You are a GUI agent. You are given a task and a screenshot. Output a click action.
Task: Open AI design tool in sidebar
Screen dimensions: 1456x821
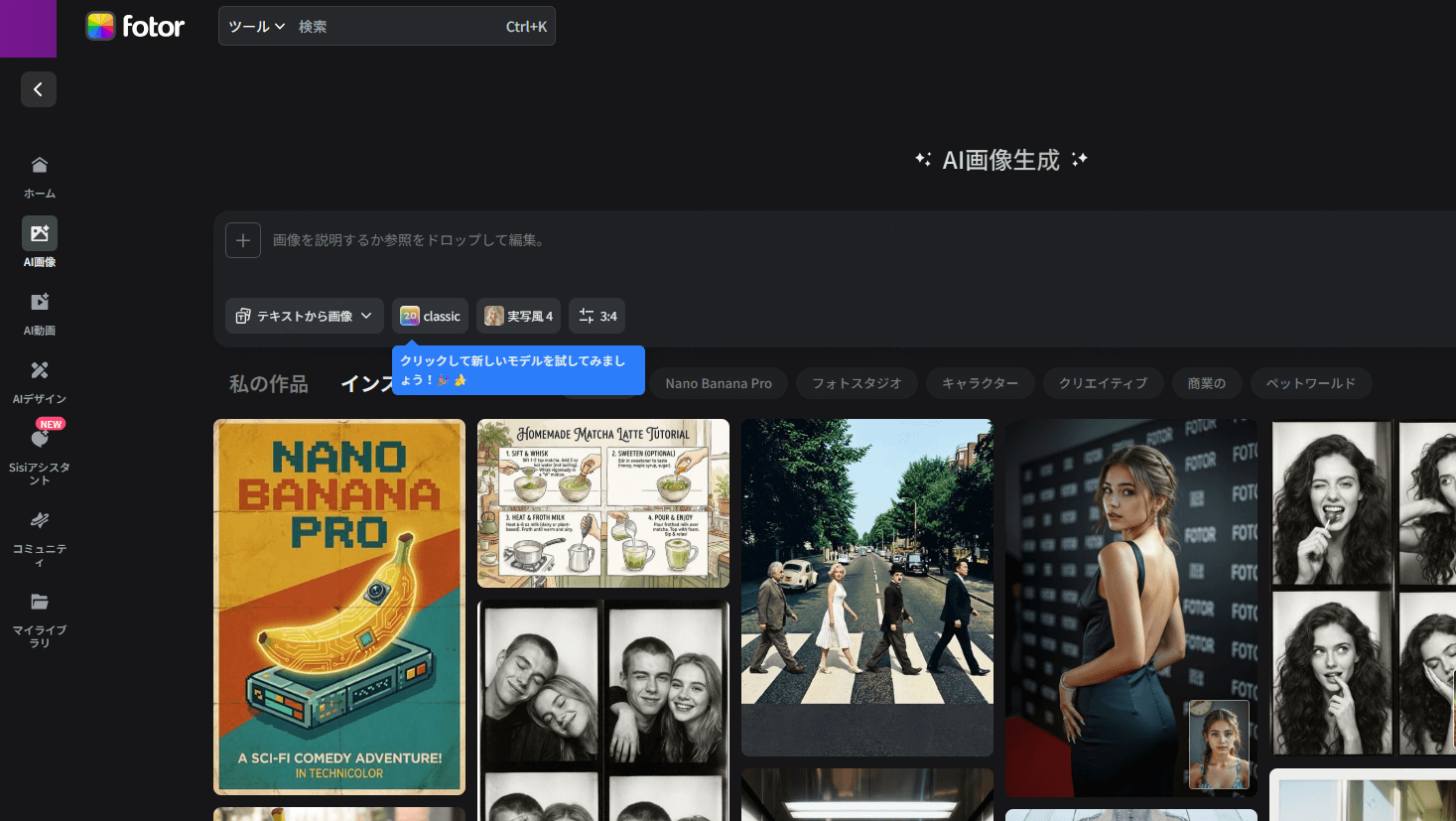point(40,381)
